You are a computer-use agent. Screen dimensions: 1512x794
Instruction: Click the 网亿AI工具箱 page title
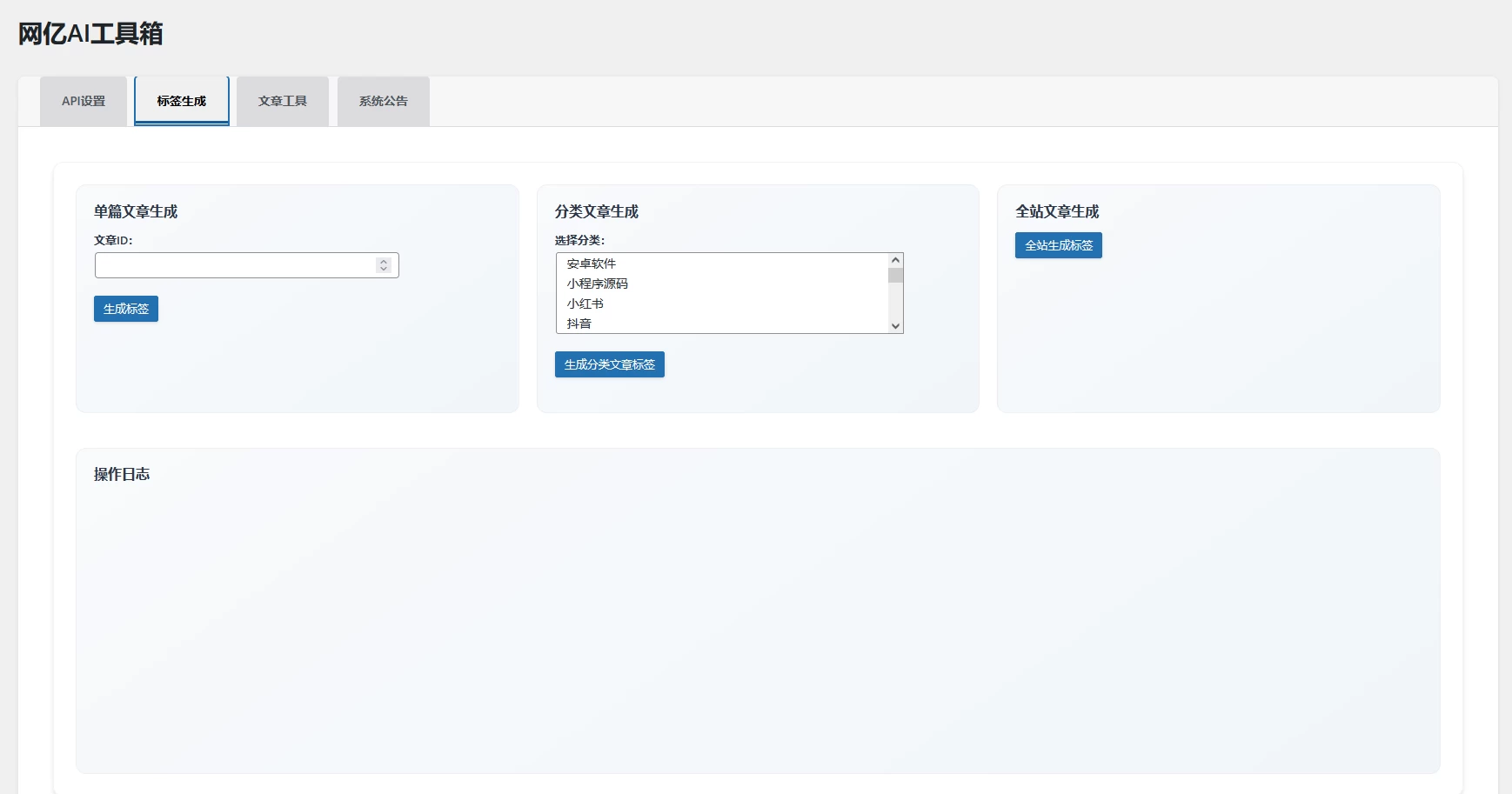tap(90, 35)
